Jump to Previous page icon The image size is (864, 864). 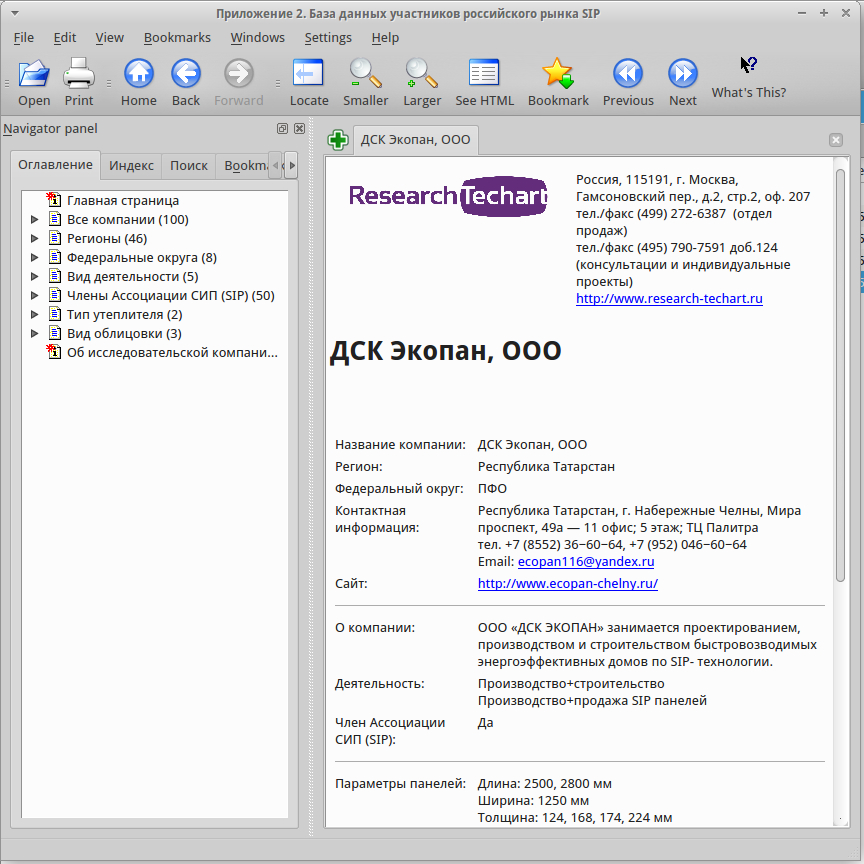(628, 74)
